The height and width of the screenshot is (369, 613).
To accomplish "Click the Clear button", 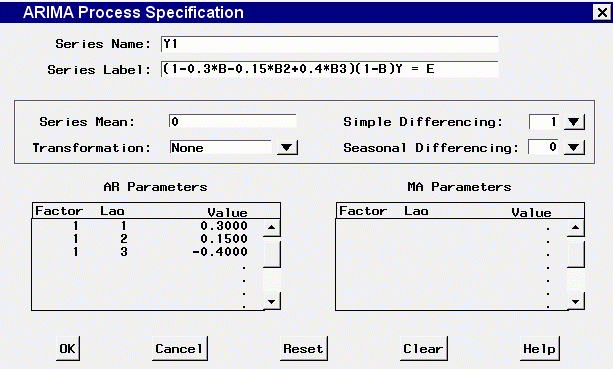I will (424, 348).
